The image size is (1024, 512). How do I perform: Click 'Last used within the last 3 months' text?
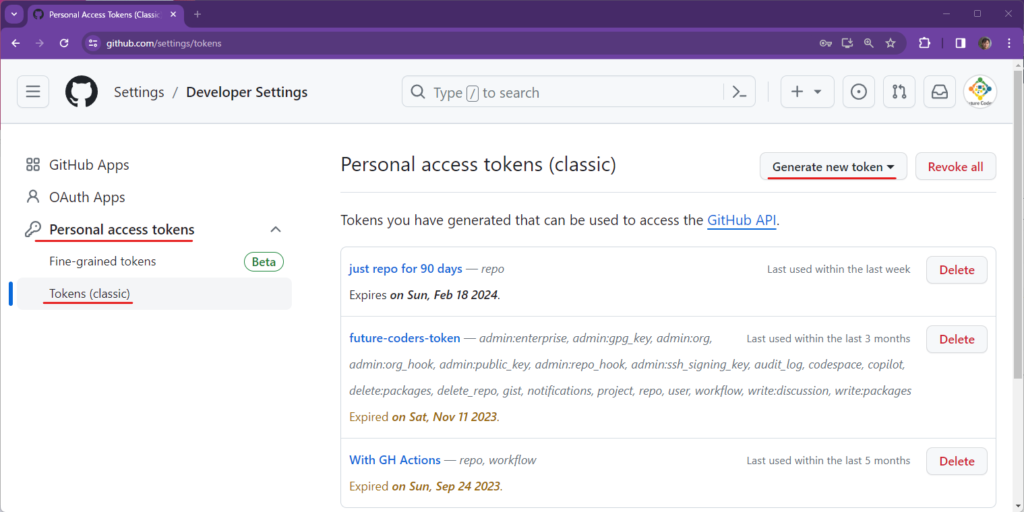[829, 338]
